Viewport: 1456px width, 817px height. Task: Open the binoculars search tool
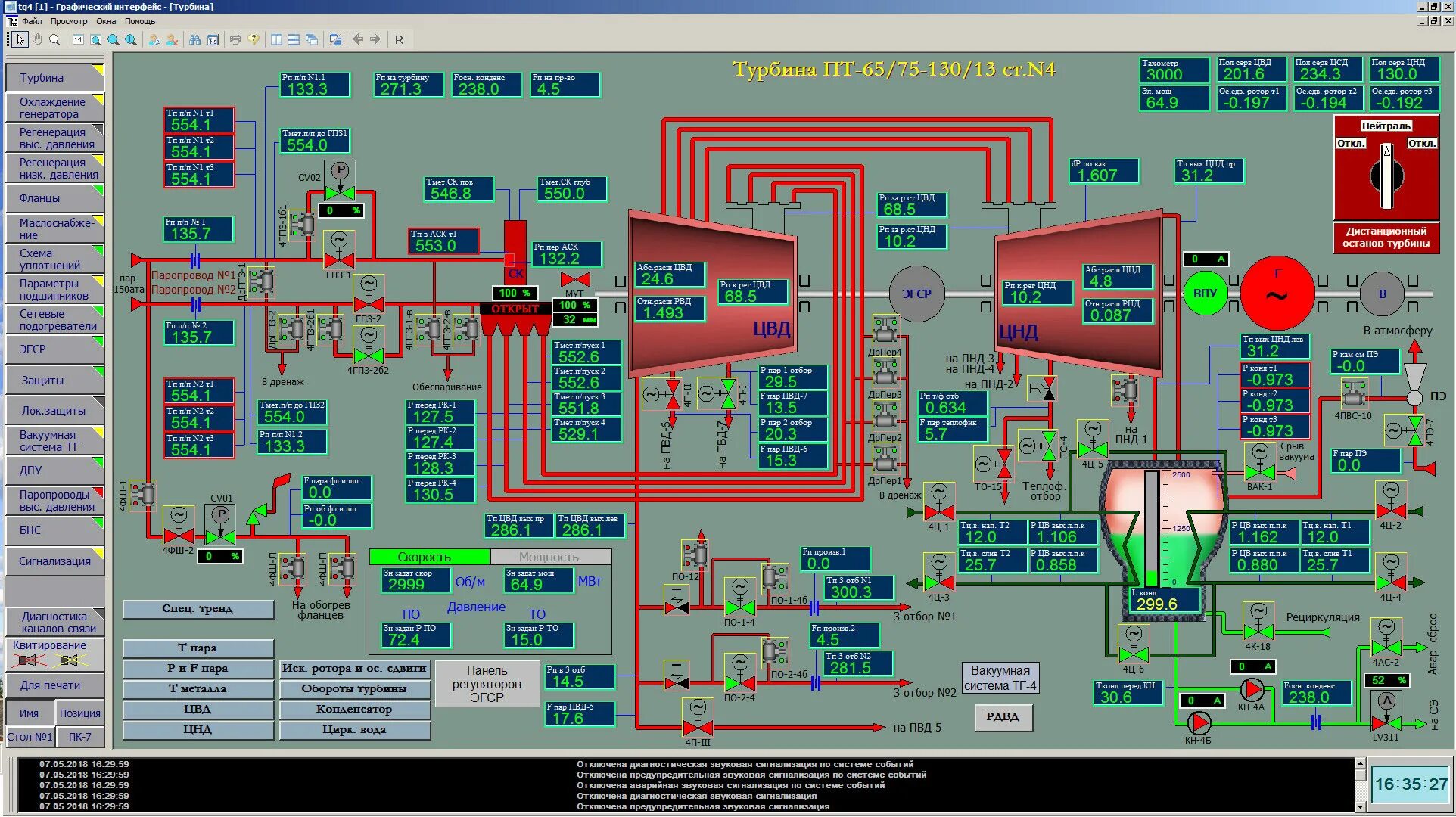click(195, 39)
